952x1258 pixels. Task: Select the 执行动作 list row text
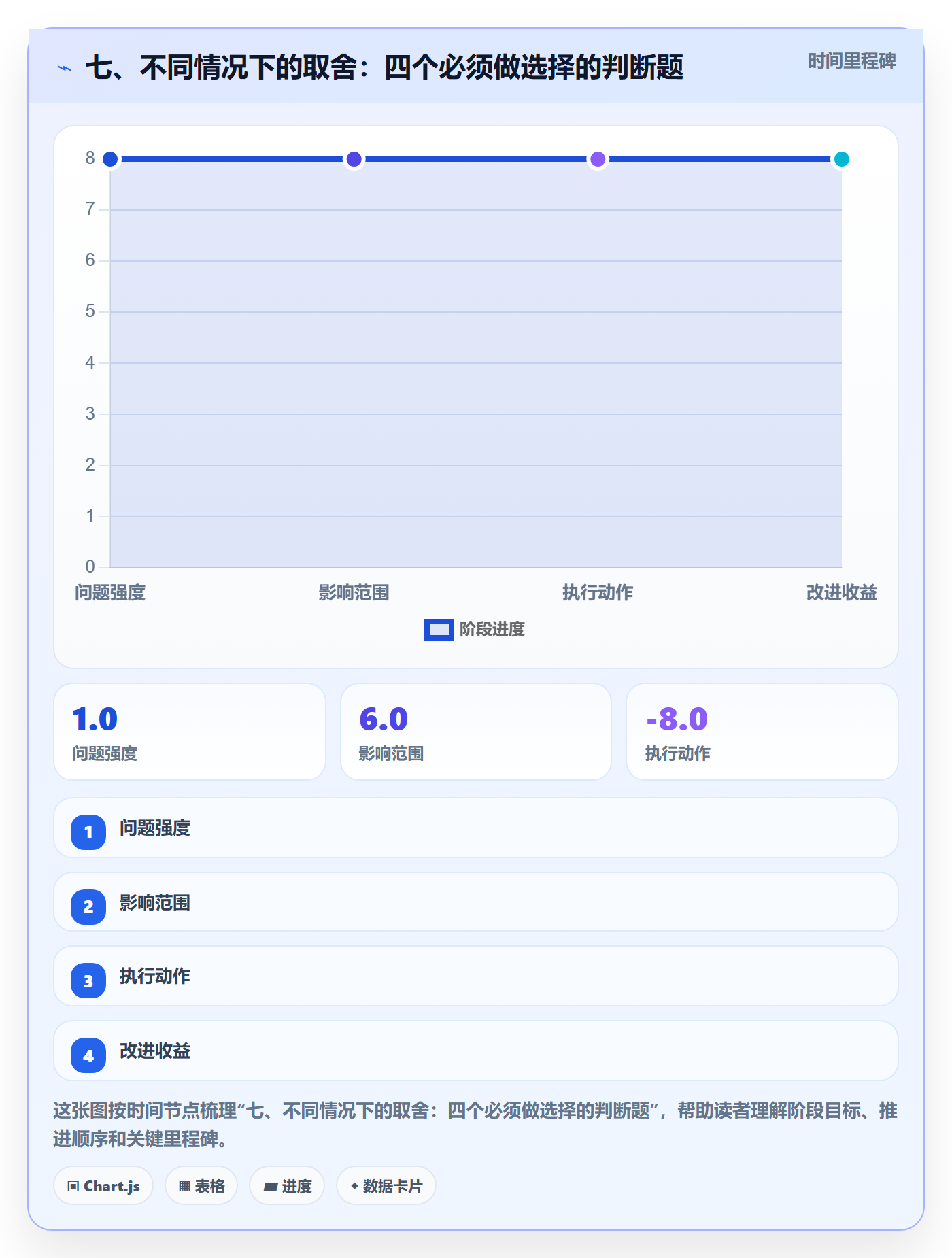(x=155, y=976)
